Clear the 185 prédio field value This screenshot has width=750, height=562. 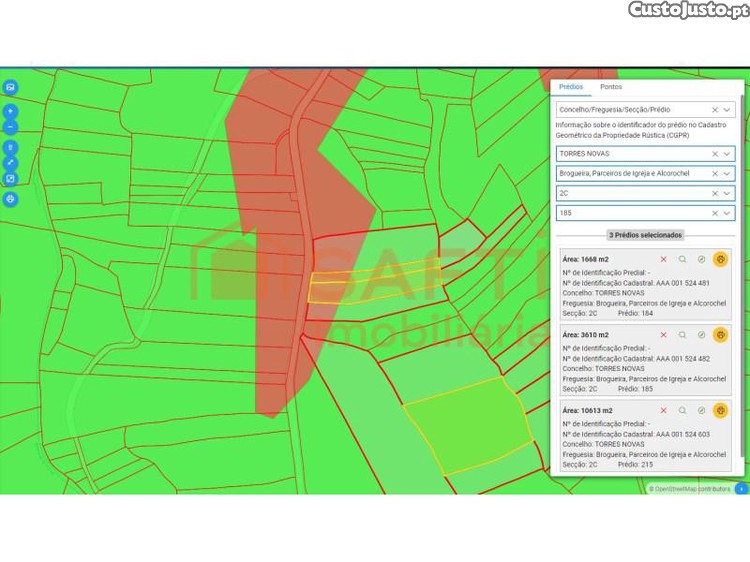pyautogui.click(x=714, y=213)
